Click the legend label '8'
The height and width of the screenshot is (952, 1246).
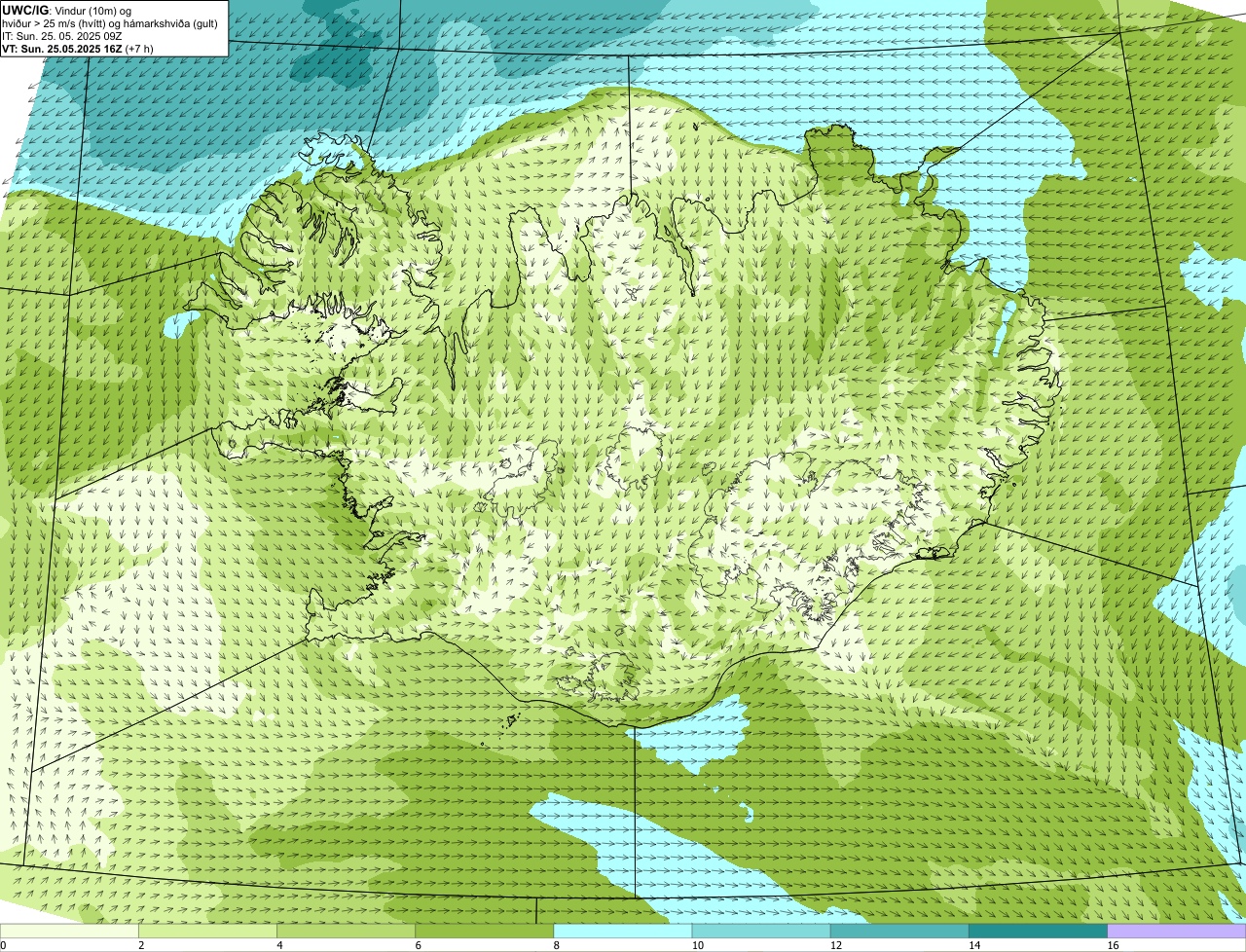[557, 945]
